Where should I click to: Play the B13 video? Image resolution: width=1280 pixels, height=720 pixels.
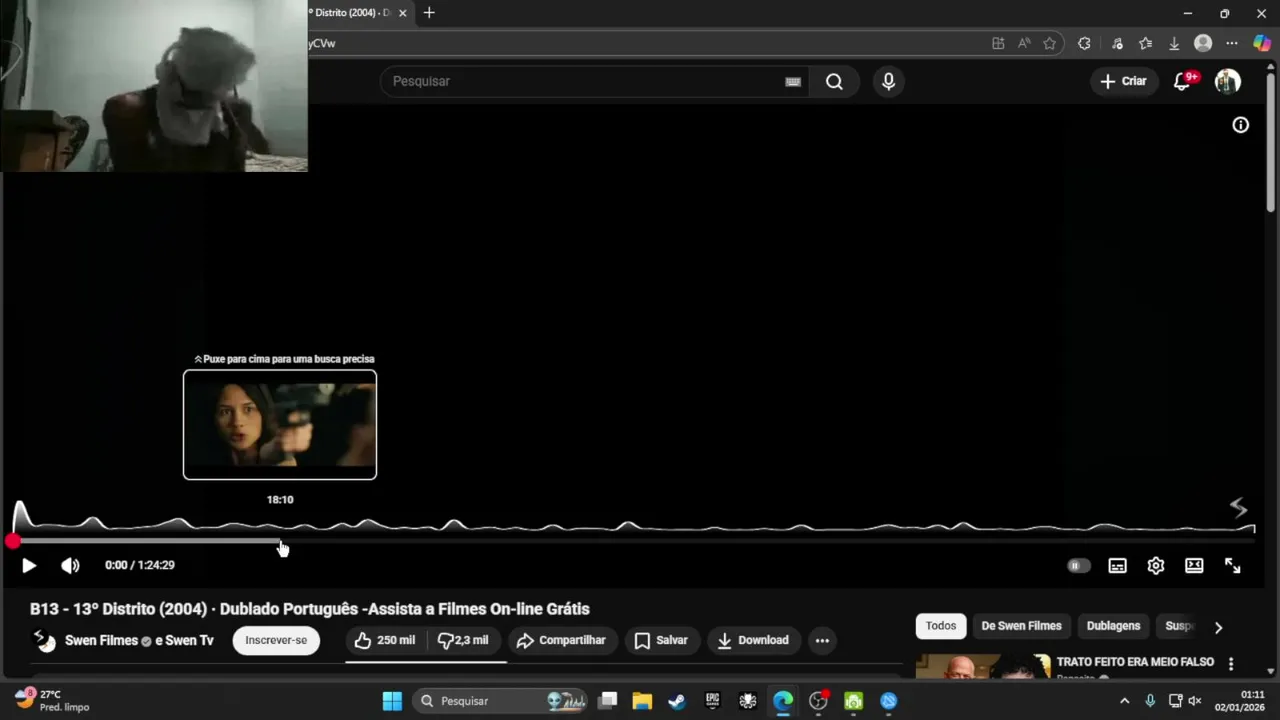[x=29, y=565]
